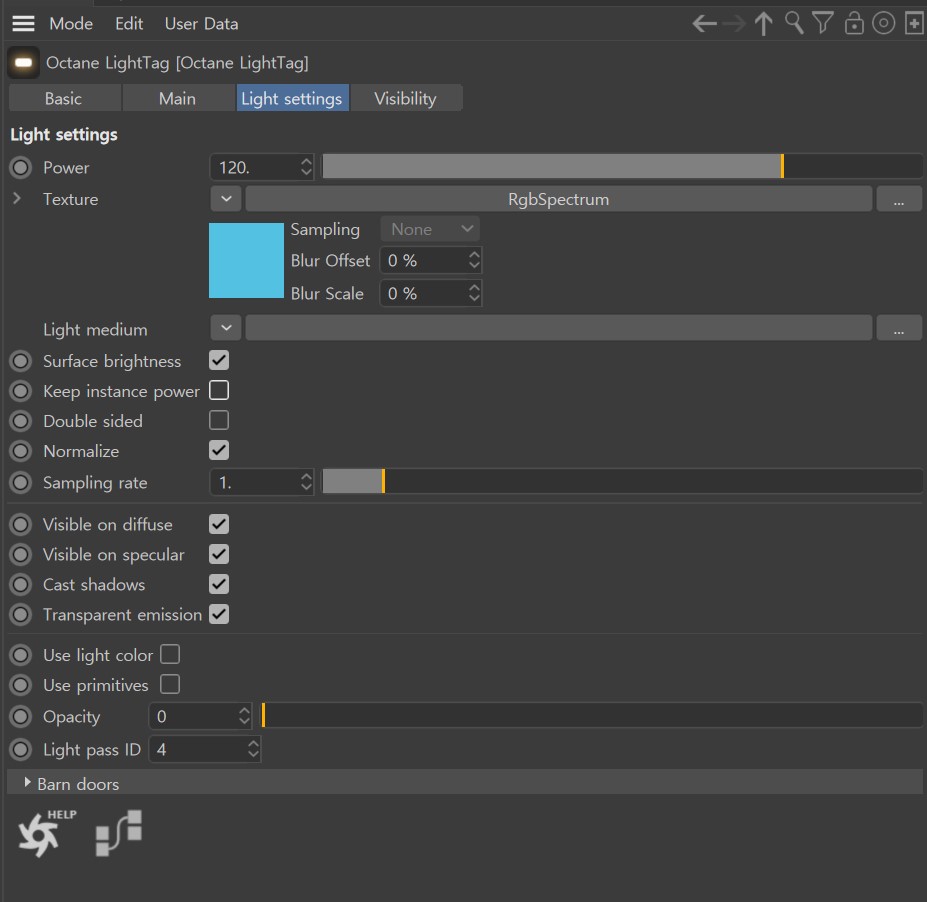Uncheck the Normalize checkbox
The height and width of the screenshot is (902, 927).
[219, 450]
